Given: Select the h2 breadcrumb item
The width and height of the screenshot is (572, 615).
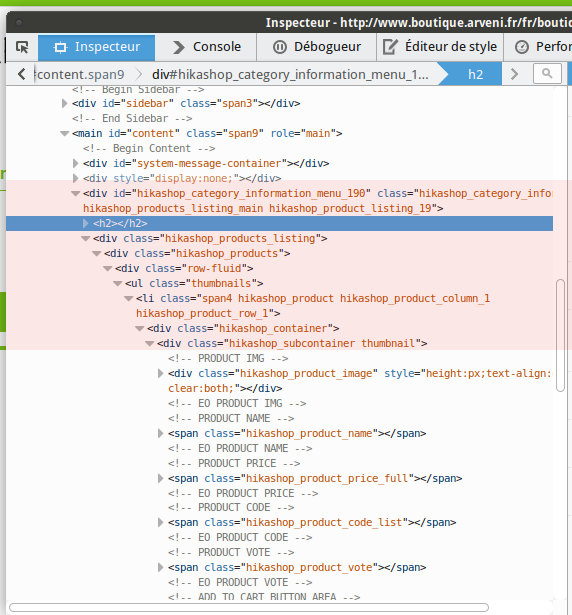Looking at the screenshot, I should click(475, 74).
